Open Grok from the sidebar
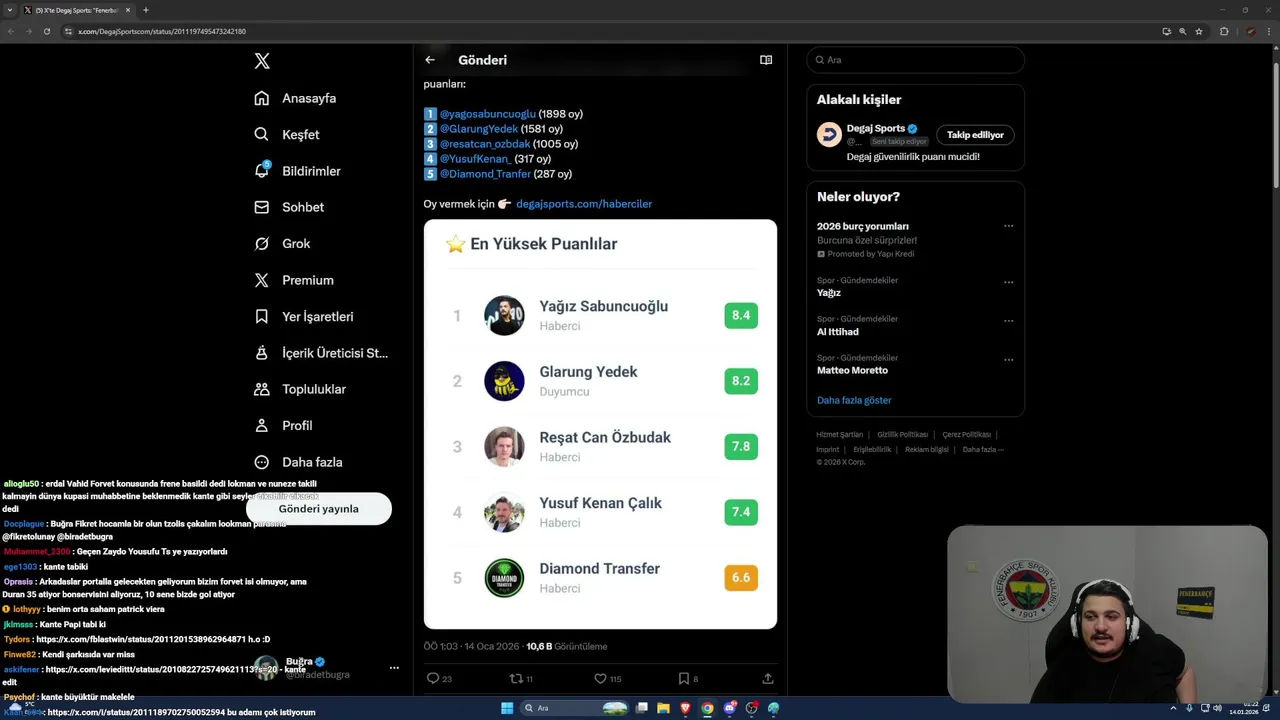 (x=282, y=243)
